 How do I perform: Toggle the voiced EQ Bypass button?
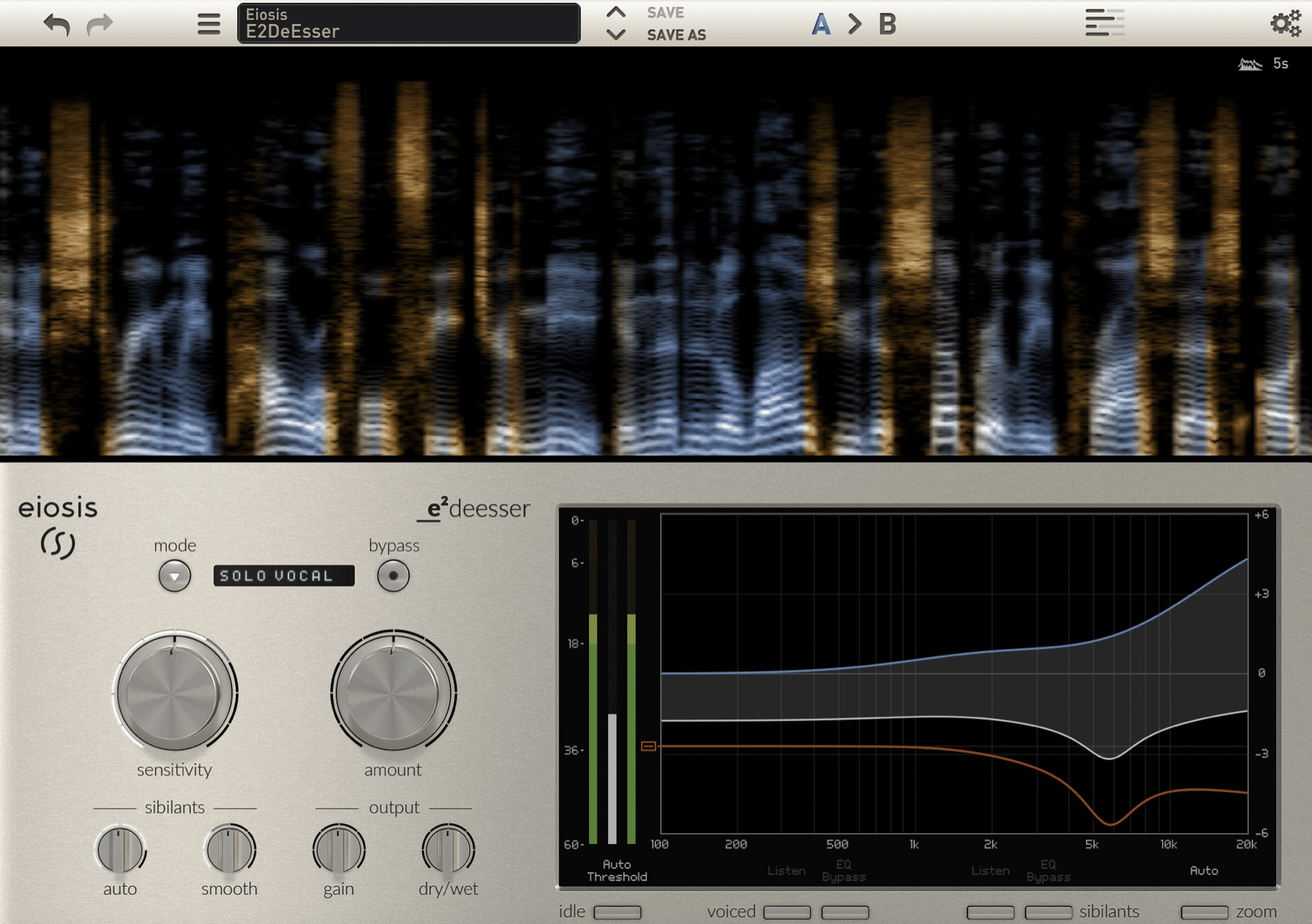845,912
